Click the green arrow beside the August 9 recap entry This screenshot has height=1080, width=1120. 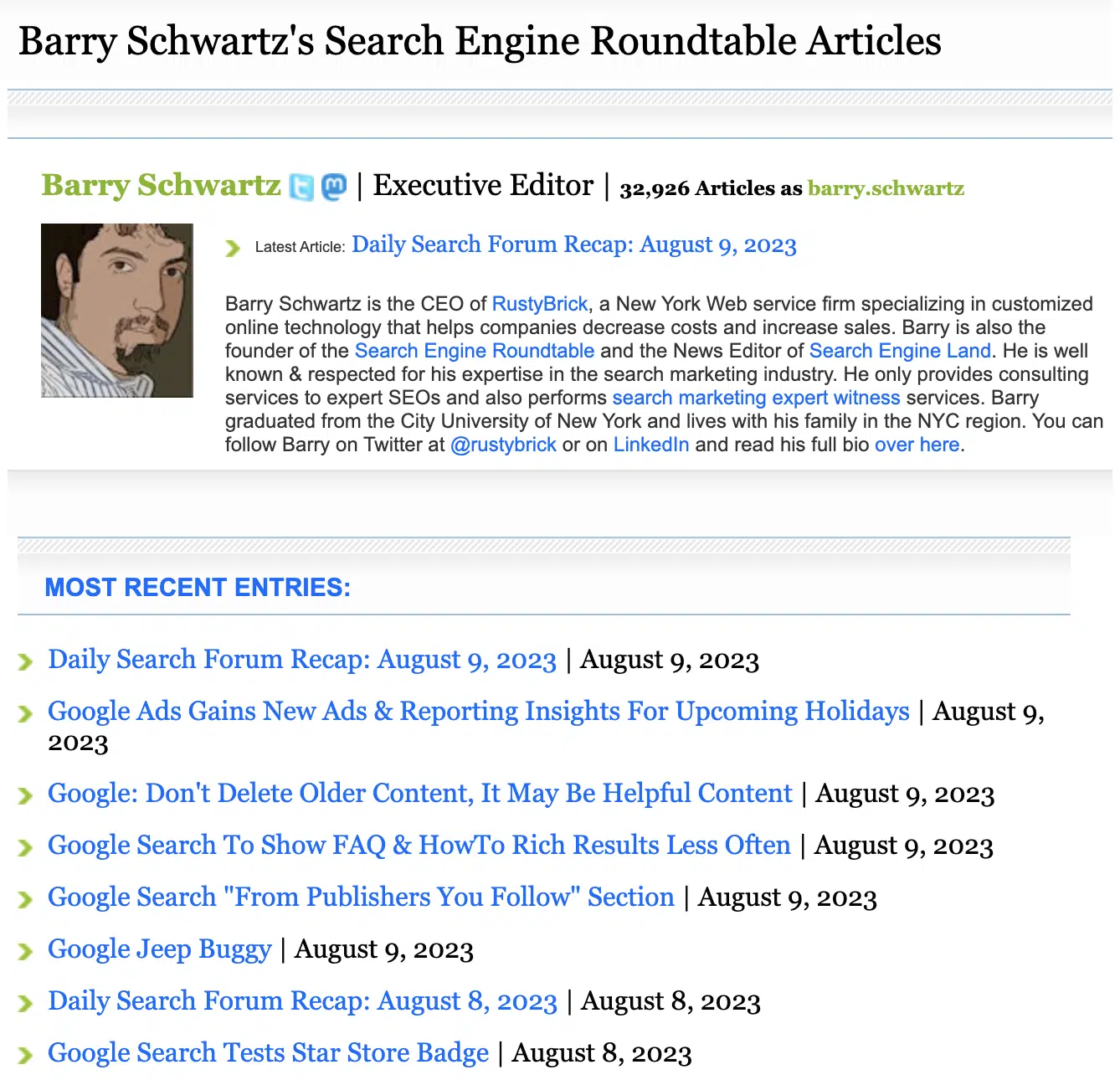[24, 661]
